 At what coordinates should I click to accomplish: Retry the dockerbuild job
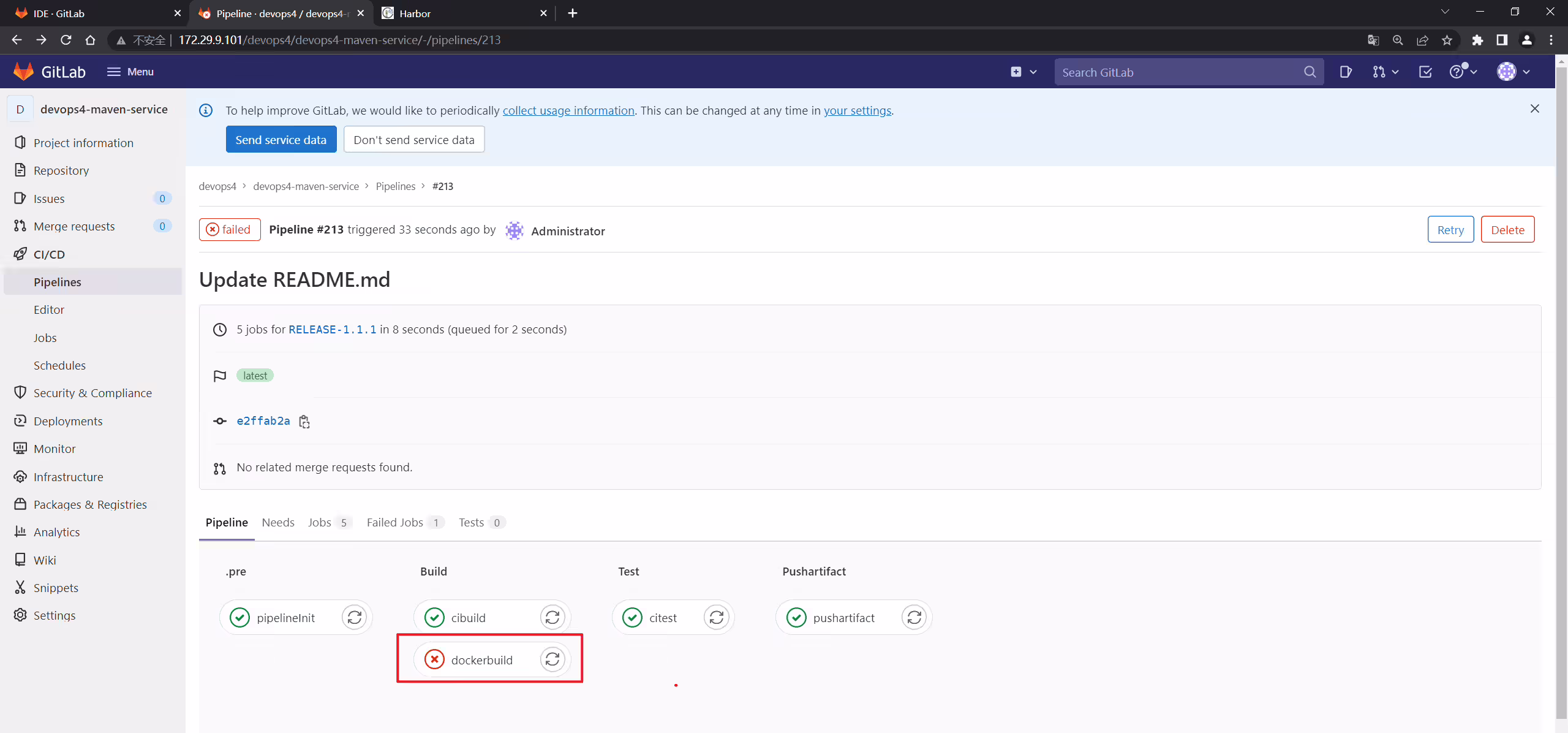[552, 659]
